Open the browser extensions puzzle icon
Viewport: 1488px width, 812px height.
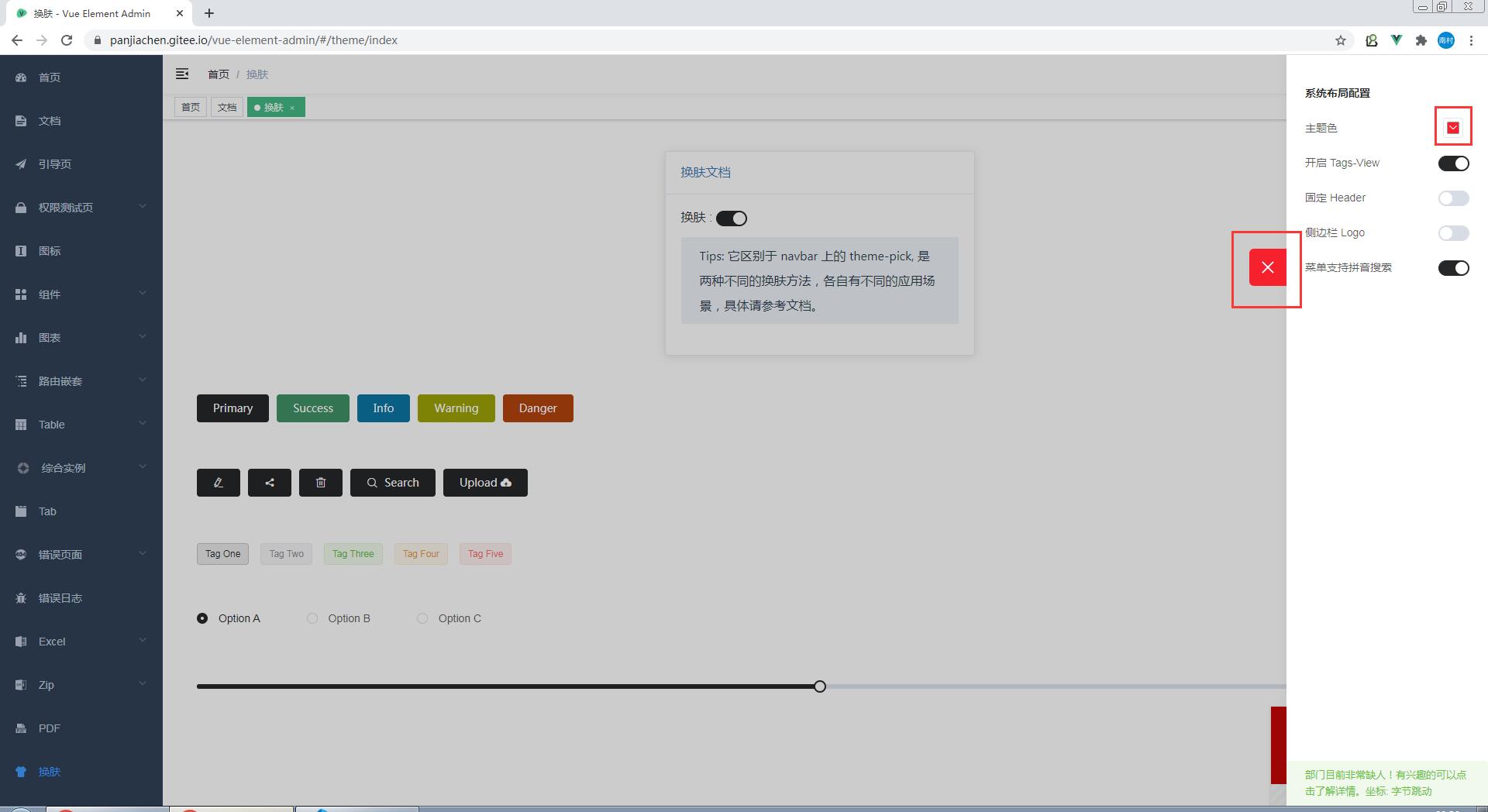coord(1421,40)
